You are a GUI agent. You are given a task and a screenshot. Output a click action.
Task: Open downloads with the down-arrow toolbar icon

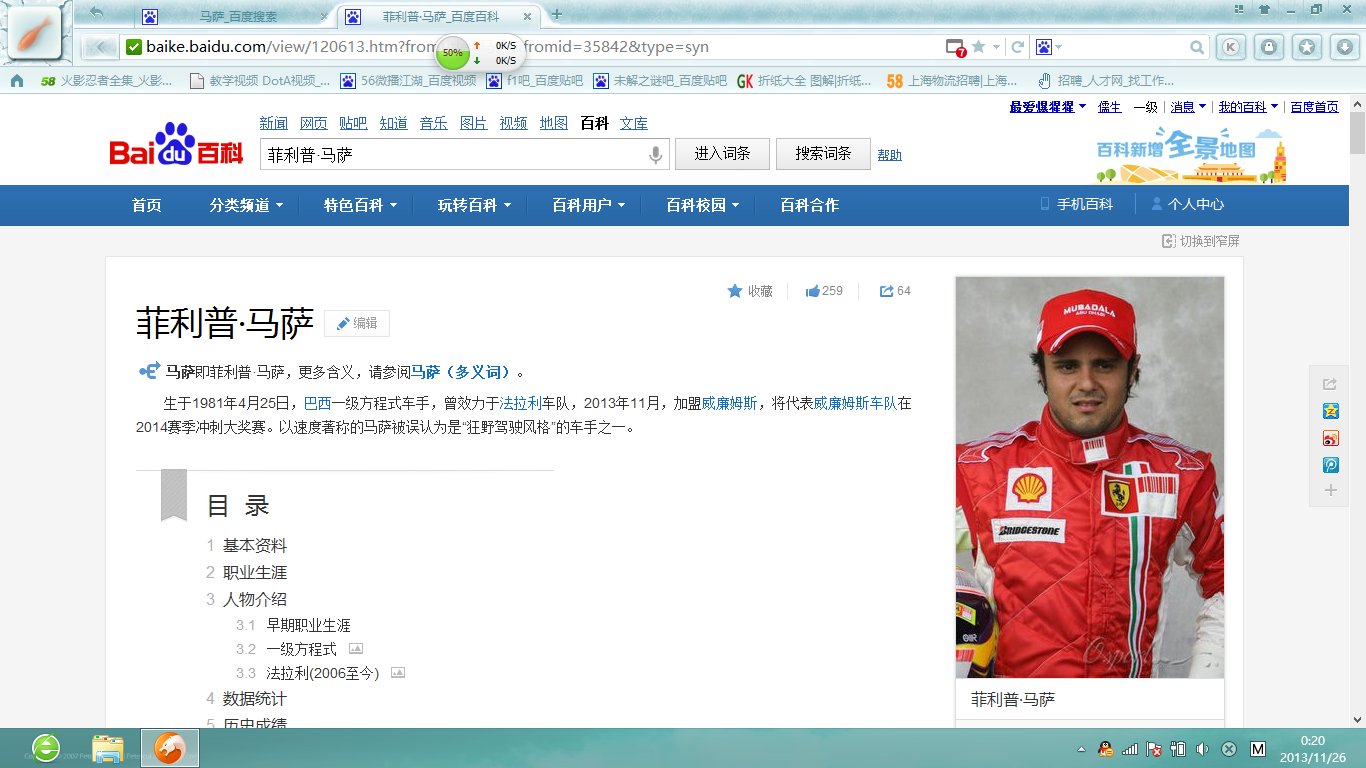click(x=1345, y=47)
